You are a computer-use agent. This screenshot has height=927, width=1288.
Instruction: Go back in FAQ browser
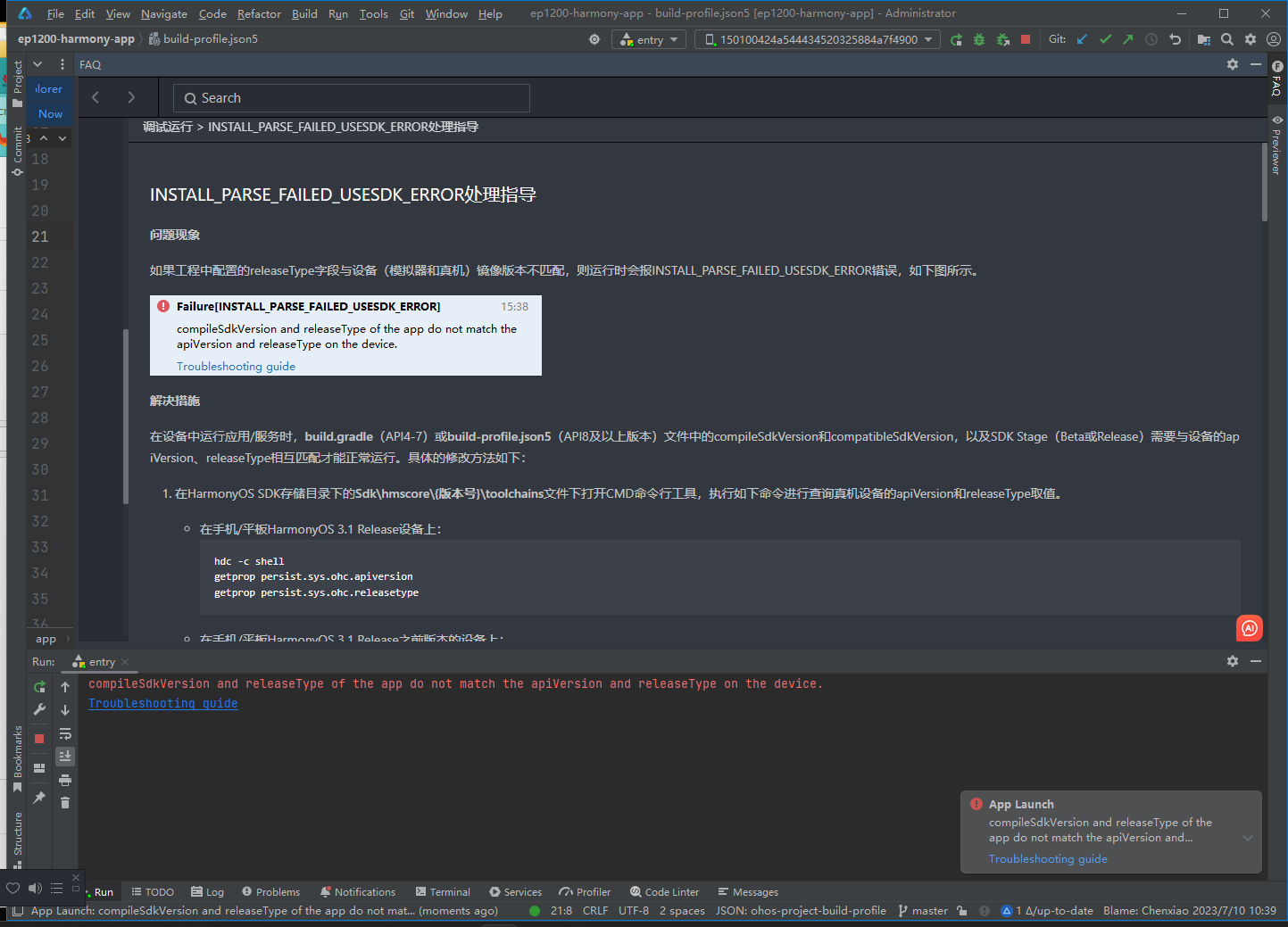(96, 97)
